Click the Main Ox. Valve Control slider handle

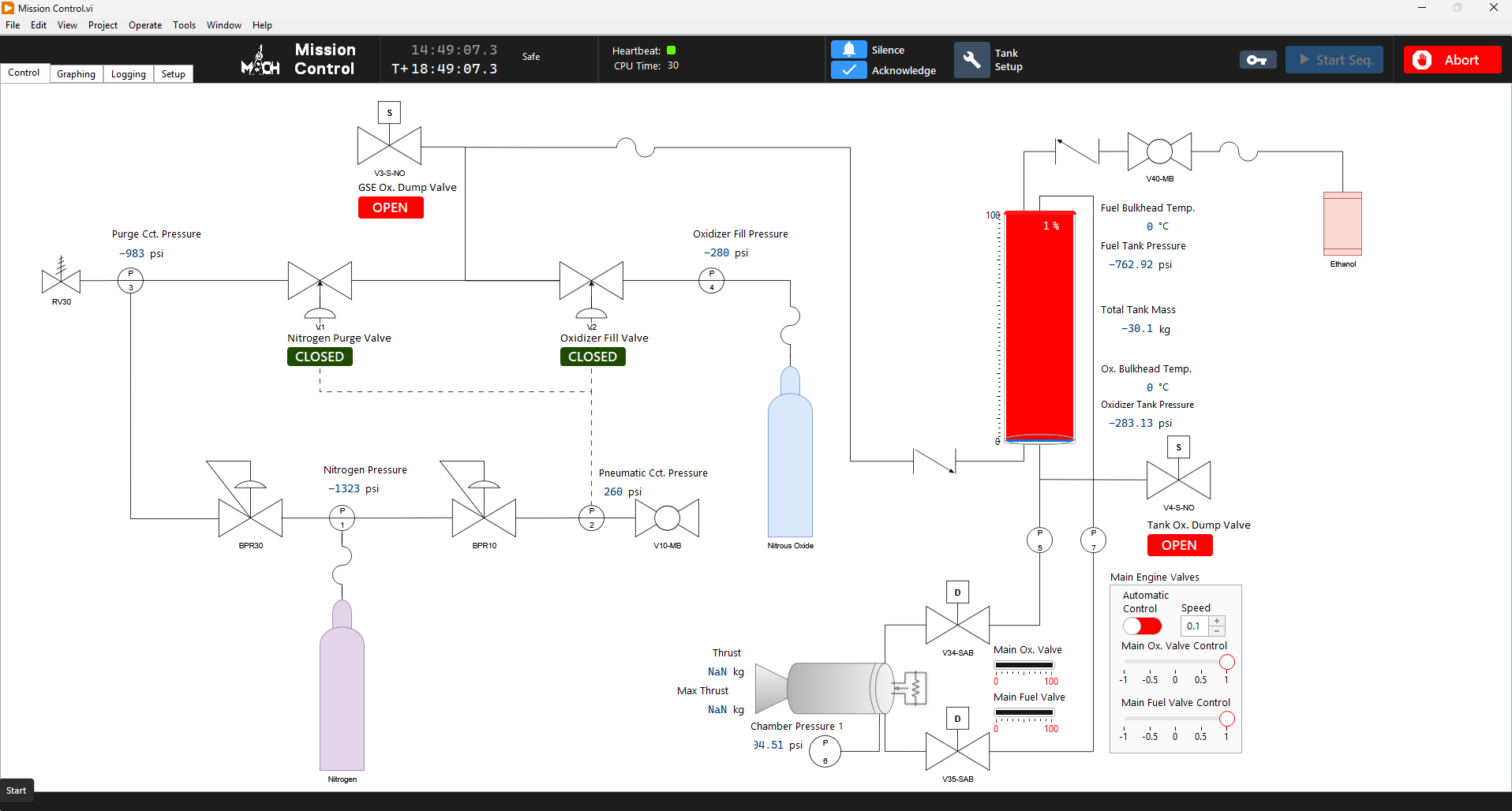coord(1226,662)
